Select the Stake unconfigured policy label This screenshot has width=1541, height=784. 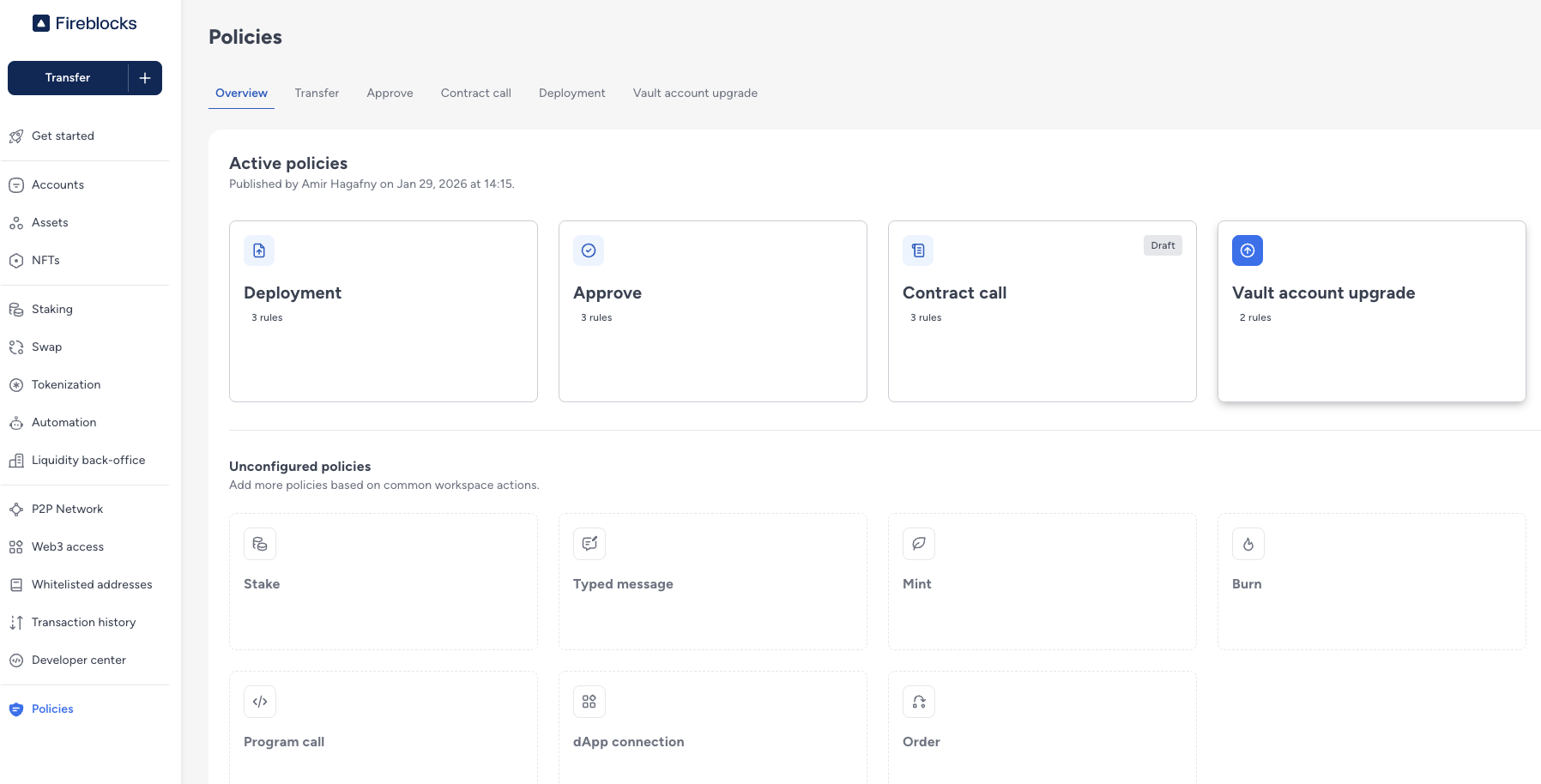click(x=262, y=583)
